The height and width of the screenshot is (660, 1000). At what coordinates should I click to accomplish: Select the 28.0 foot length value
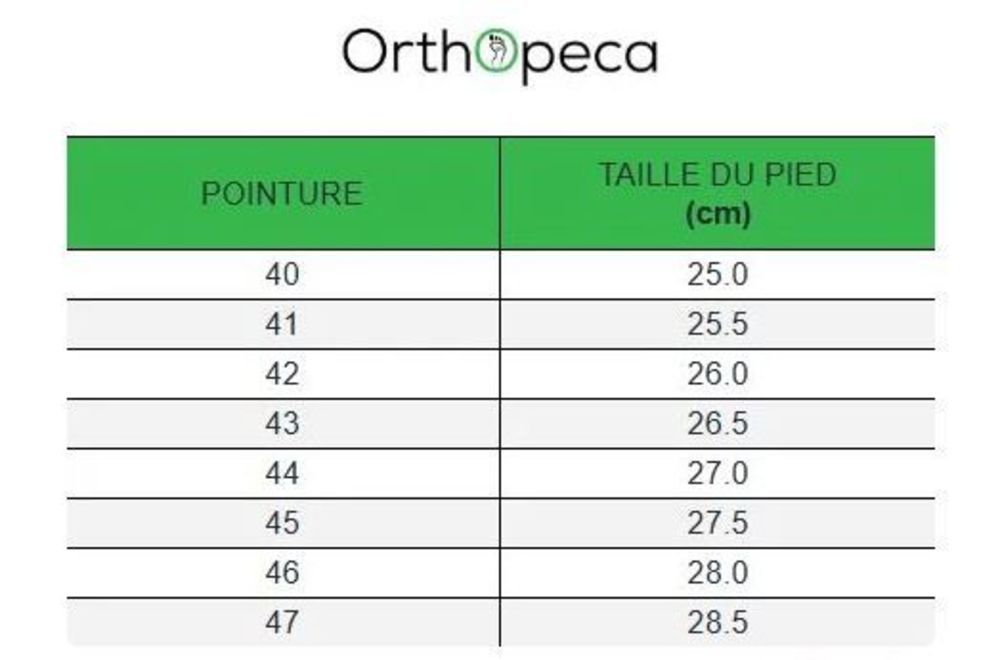pyautogui.click(x=718, y=573)
